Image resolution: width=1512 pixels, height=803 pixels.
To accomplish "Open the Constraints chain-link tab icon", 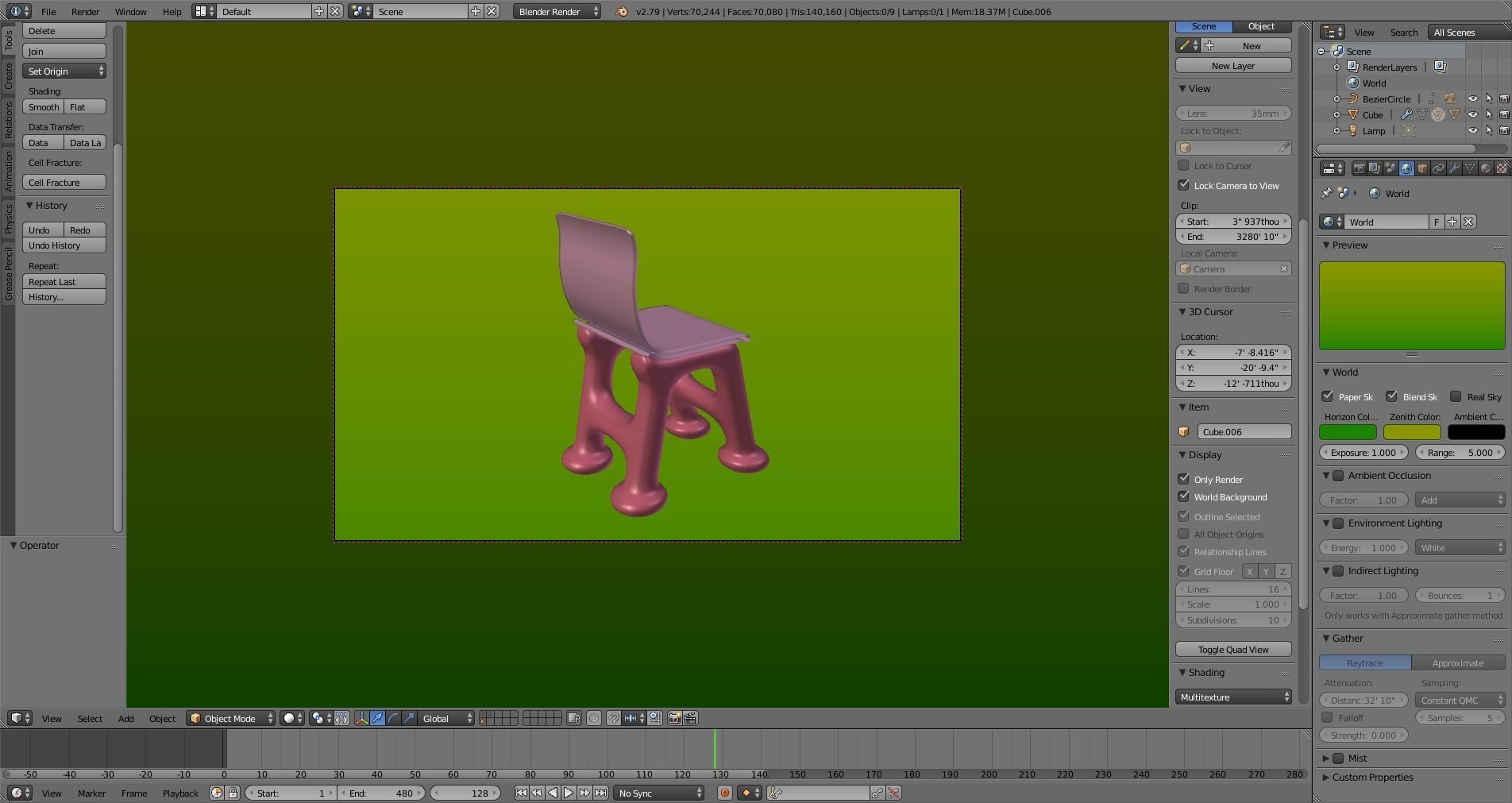I will 1438,168.
